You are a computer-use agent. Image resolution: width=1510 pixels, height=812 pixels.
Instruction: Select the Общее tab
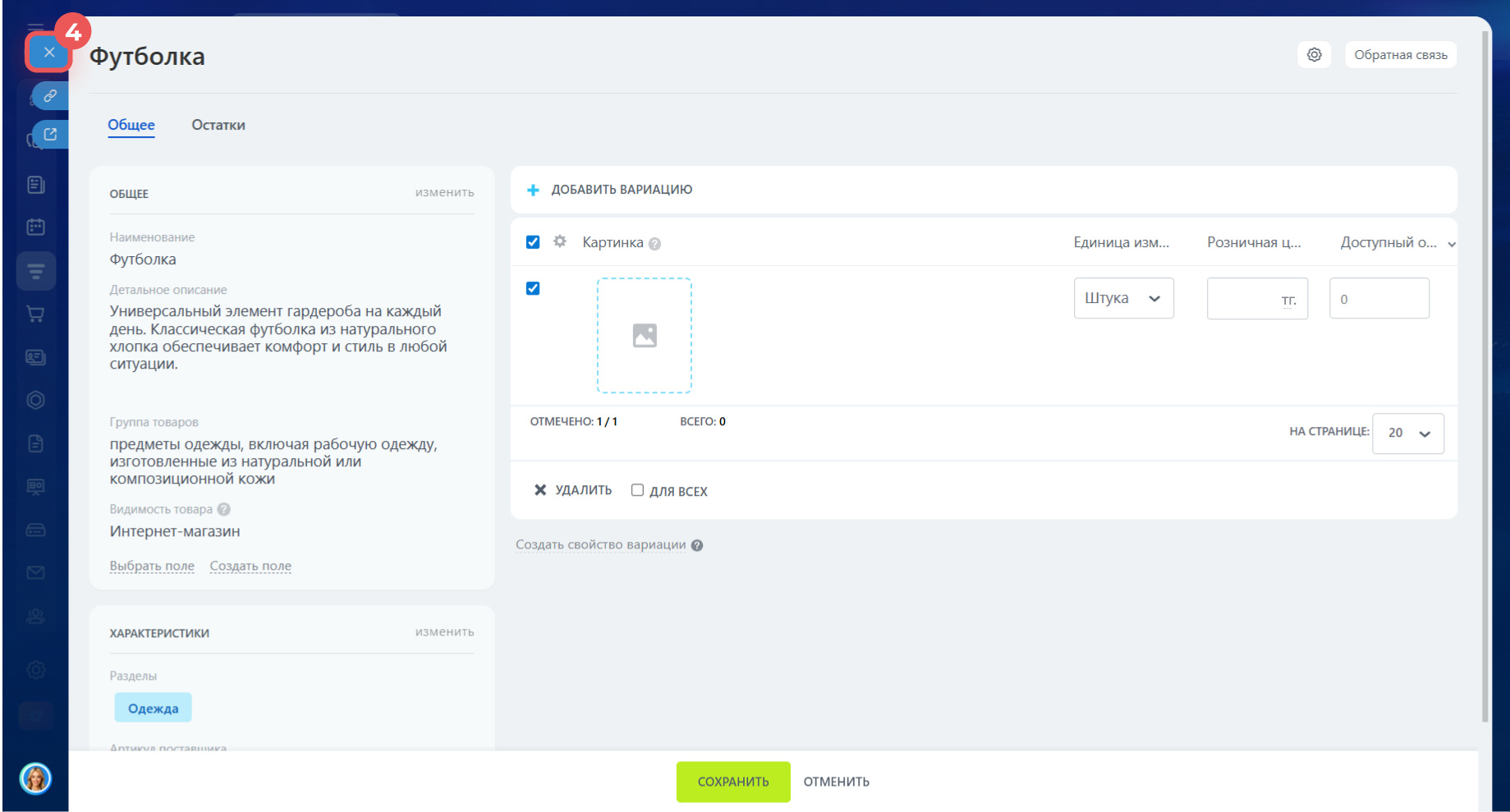click(131, 125)
